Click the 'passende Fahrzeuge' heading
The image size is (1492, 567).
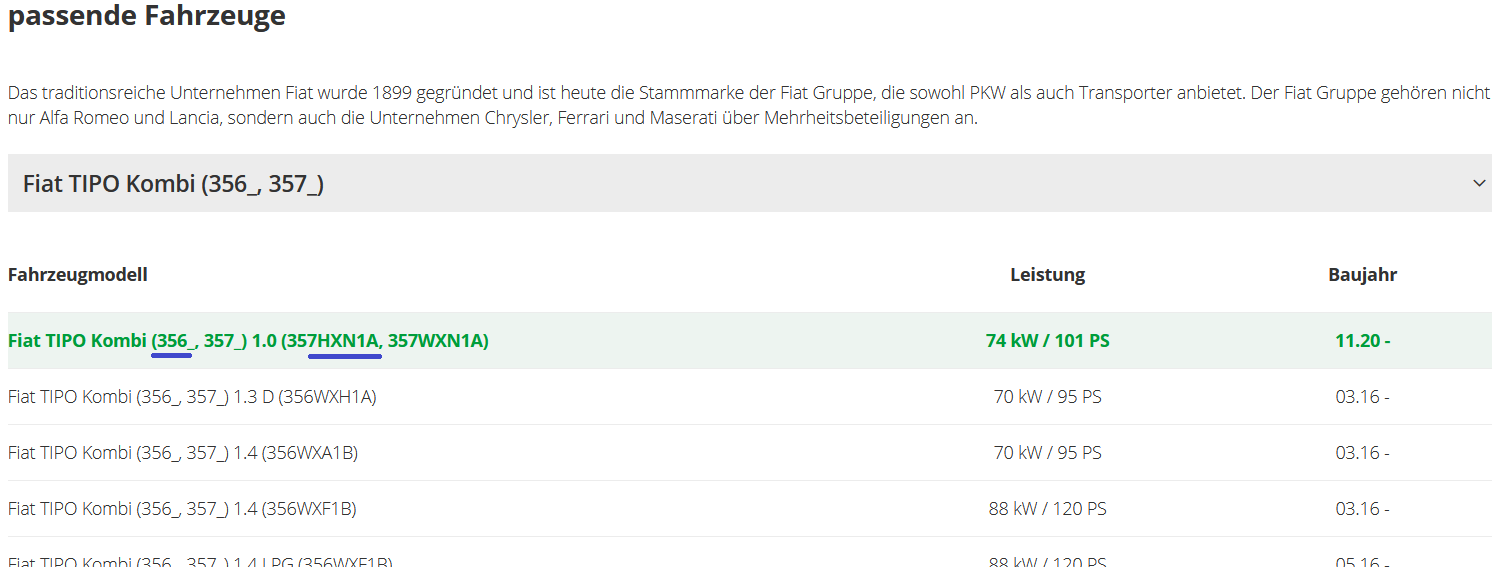pos(147,16)
